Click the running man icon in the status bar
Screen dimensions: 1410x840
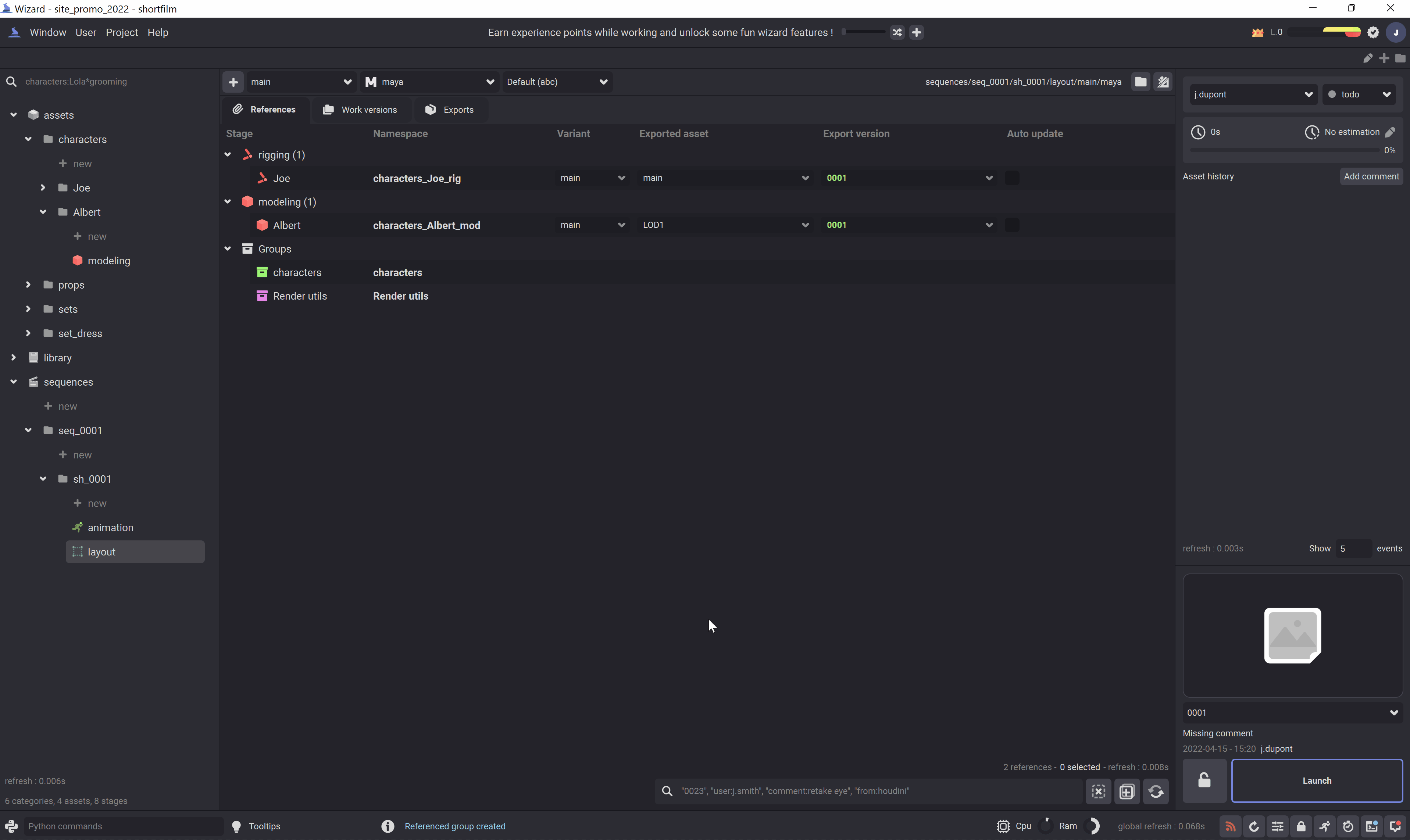(x=1325, y=826)
